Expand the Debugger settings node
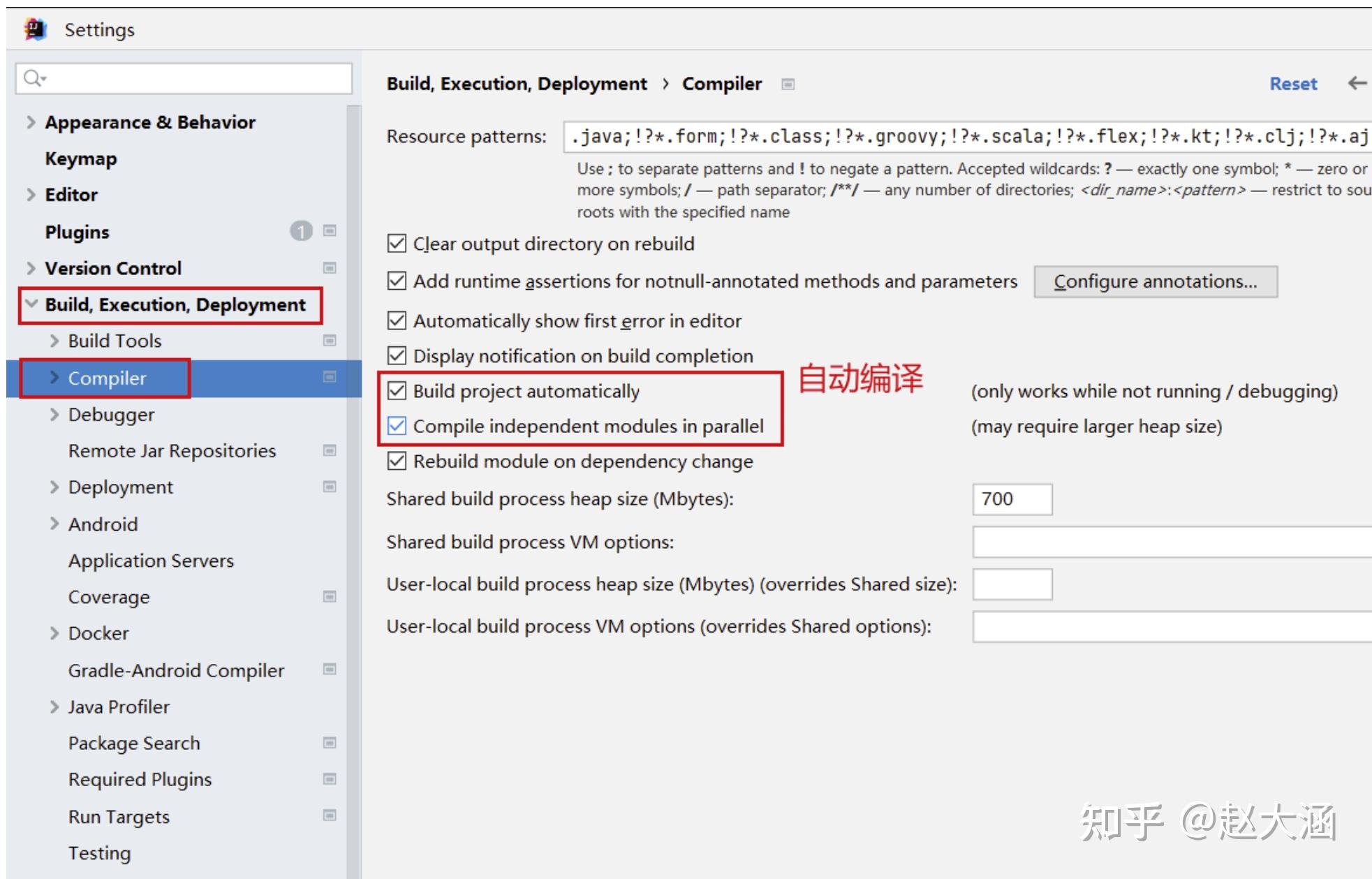The image size is (1372, 879). point(54,414)
